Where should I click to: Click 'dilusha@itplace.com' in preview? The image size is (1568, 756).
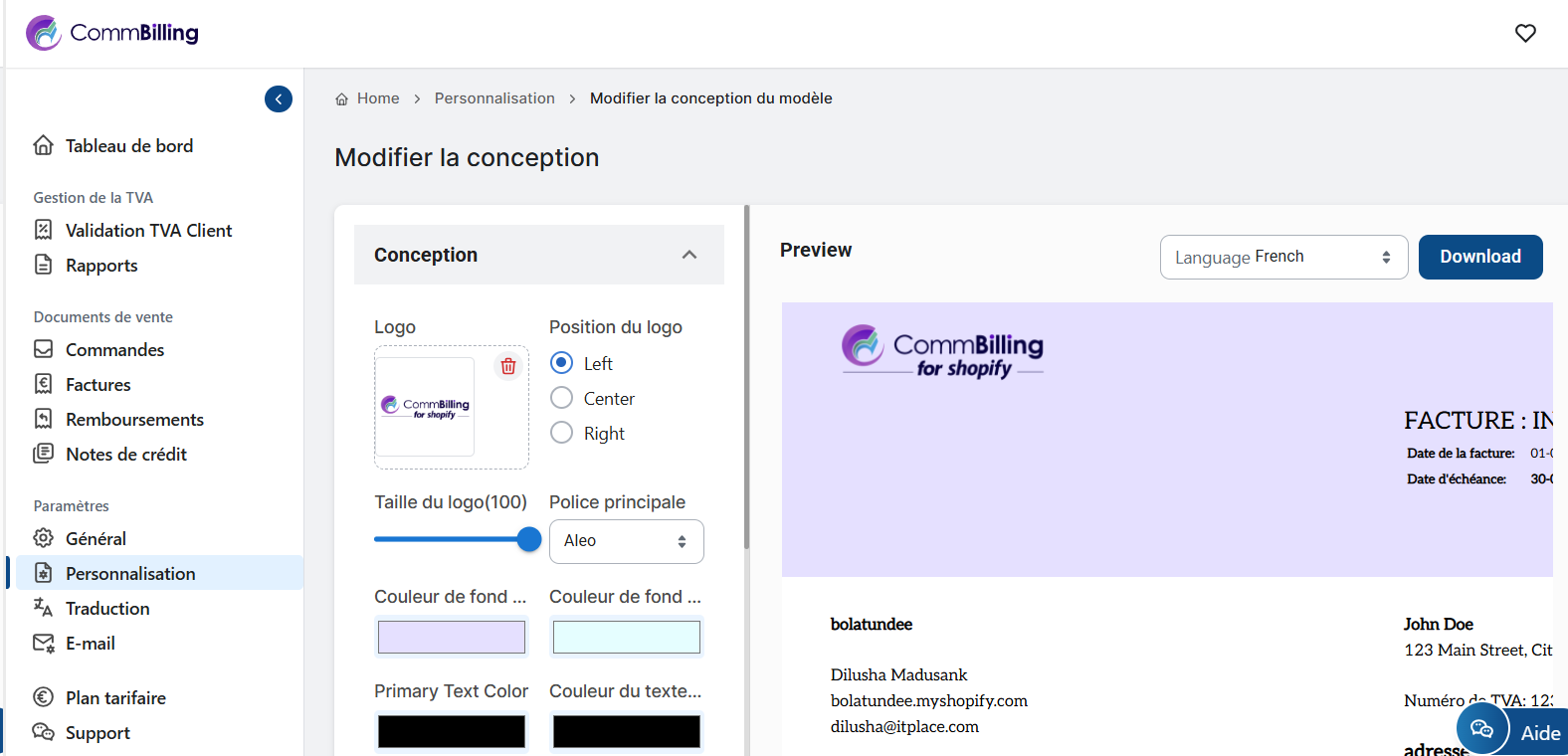click(x=904, y=727)
